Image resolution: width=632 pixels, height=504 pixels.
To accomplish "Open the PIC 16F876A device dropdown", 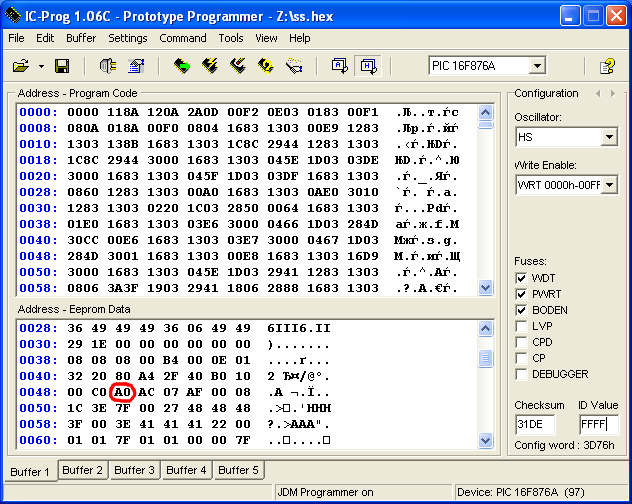I will (x=537, y=66).
